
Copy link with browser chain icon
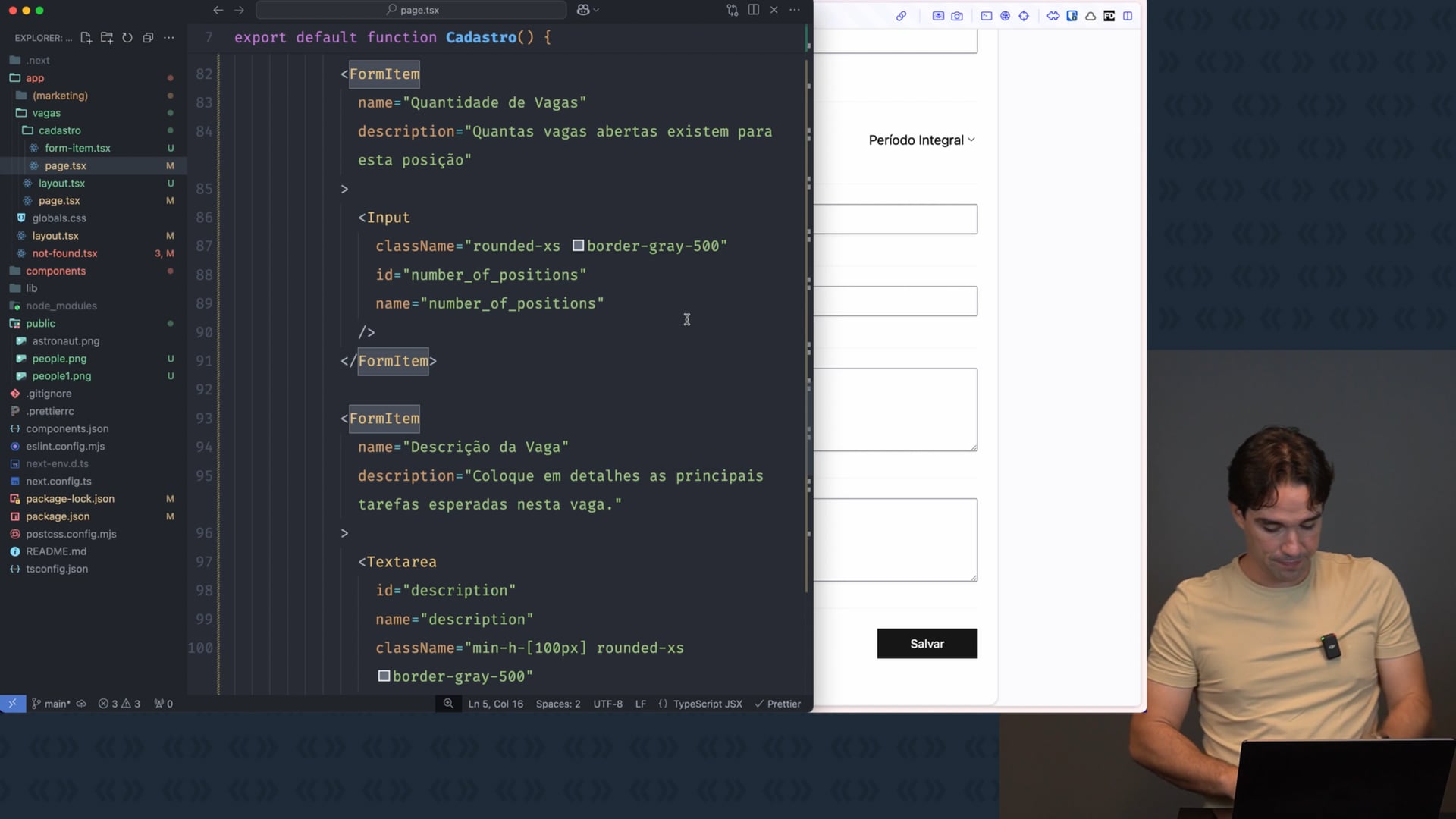click(x=901, y=16)
